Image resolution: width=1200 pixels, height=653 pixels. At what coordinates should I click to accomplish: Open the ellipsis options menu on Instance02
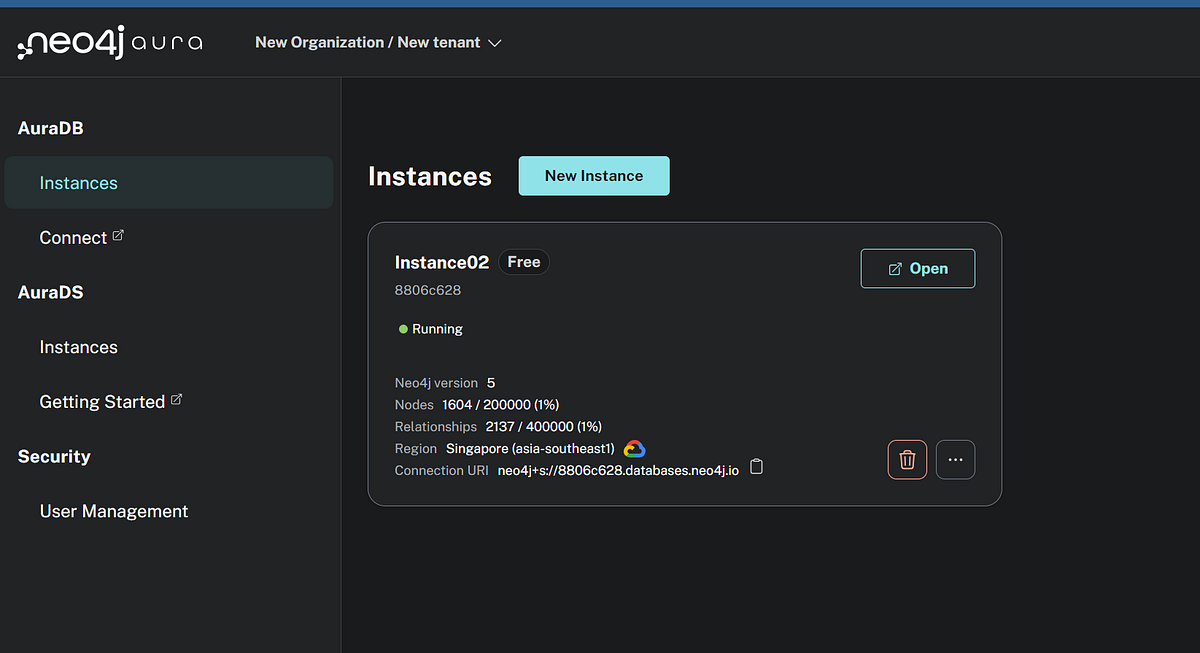point(955,459)
